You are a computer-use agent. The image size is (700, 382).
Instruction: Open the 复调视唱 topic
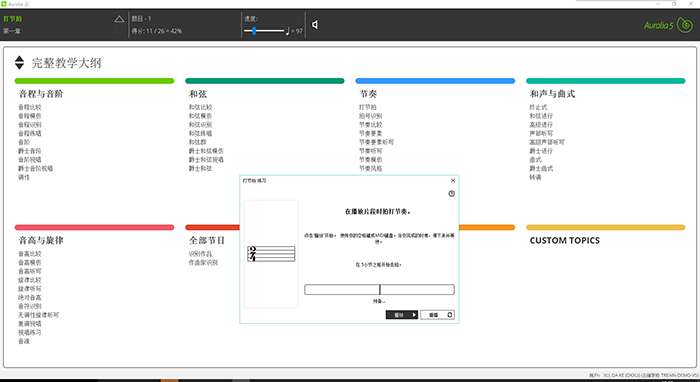[29, 324]
